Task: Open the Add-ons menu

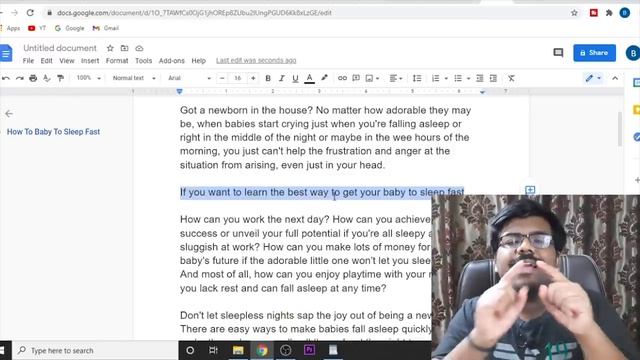Action: click(171, 61)
